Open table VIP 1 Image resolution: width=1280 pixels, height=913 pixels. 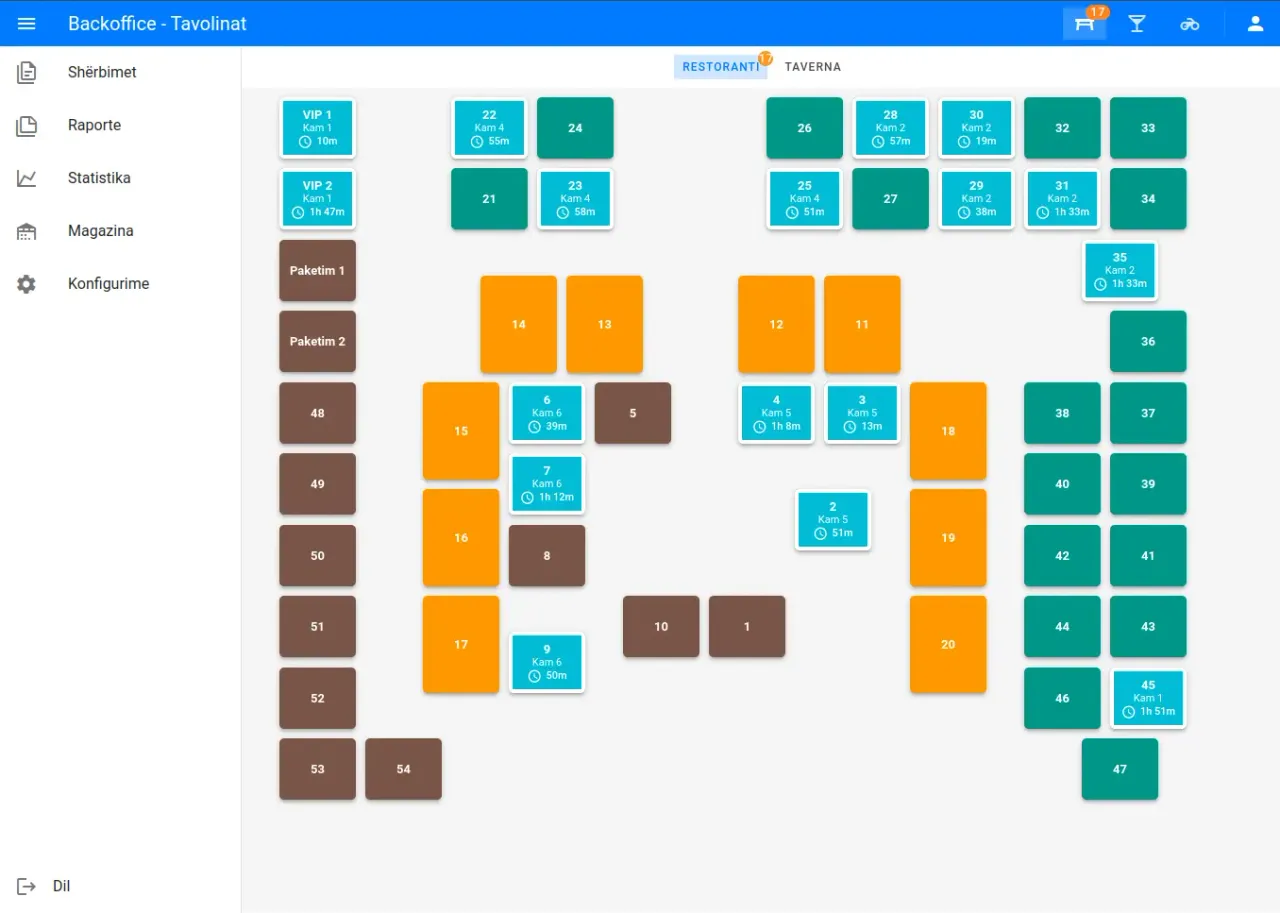click(317, 127)
